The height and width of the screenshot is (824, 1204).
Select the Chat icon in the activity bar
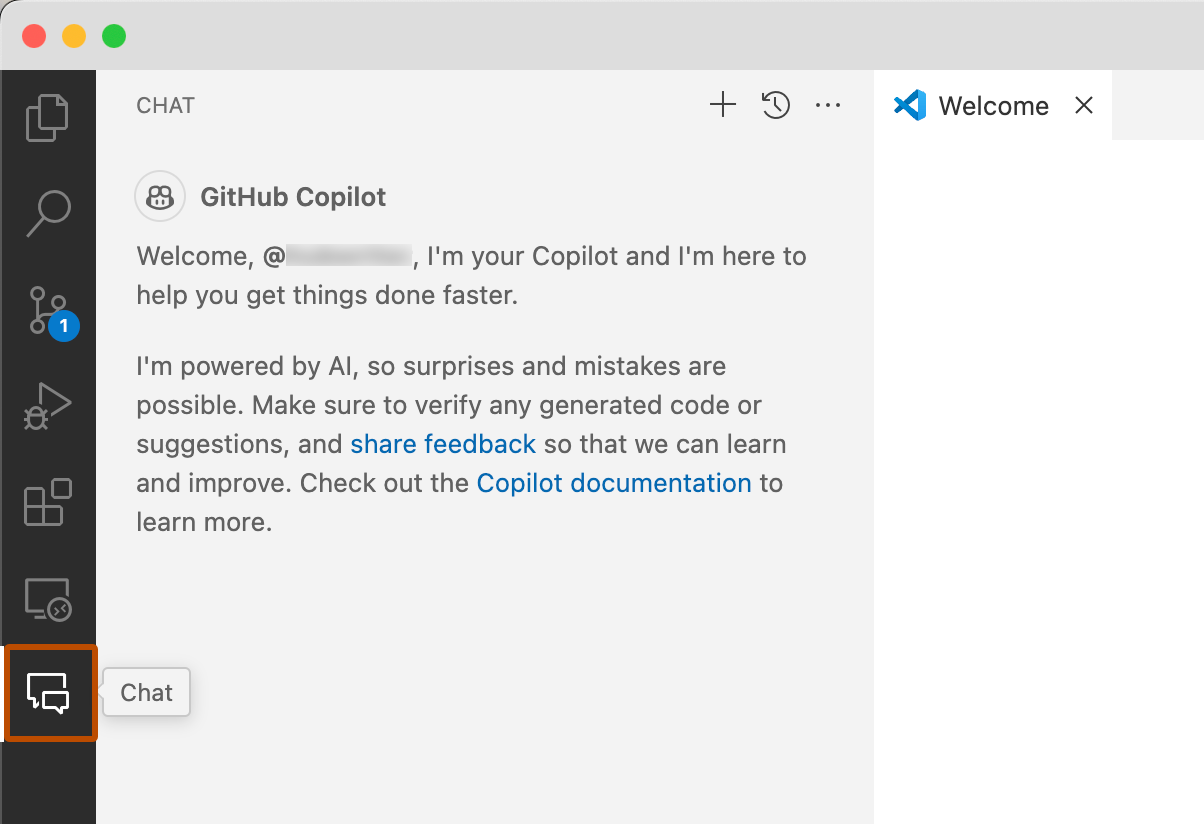click(50, 693)
